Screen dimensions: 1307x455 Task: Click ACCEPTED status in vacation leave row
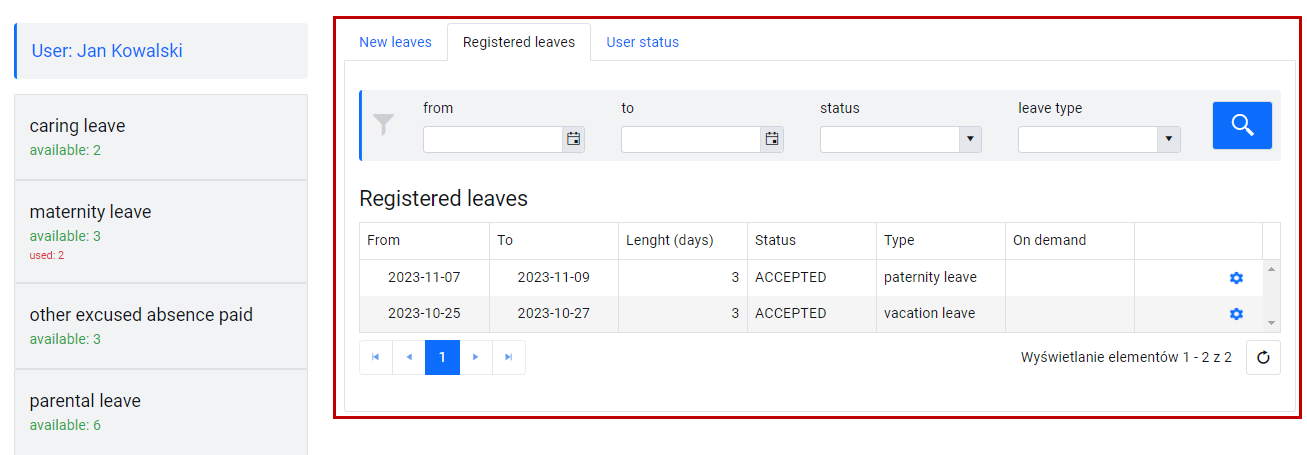point(812,314)
